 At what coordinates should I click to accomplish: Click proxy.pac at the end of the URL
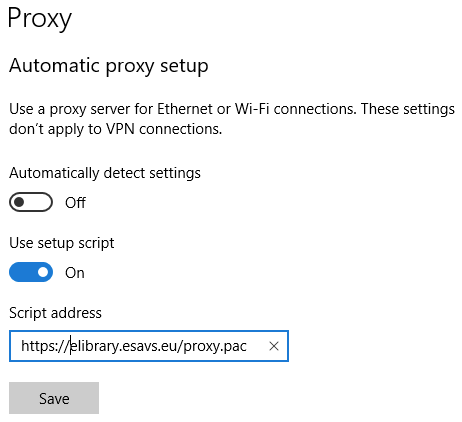215,346
